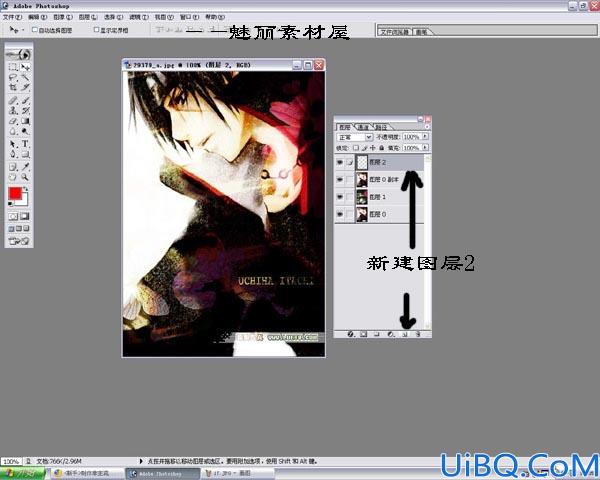Select the Move tool in the toolbox
600x480 pixels.
tap(25, 67)
